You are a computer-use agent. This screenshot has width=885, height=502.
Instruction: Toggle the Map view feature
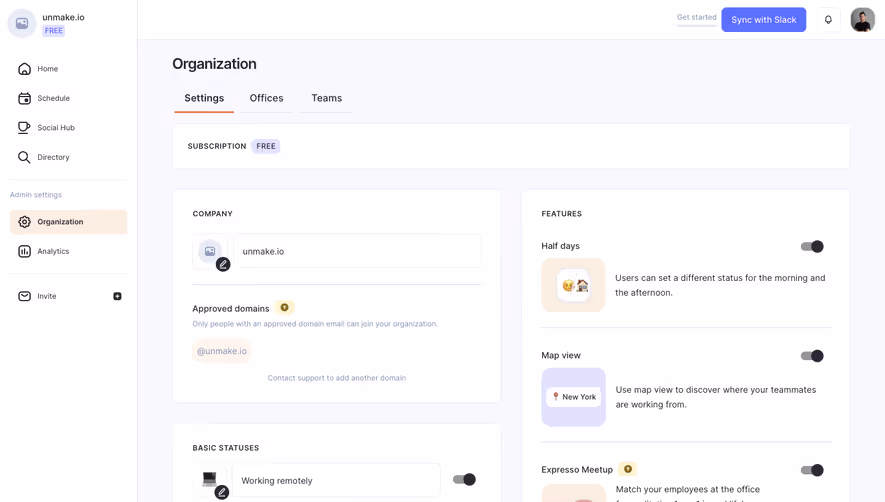click(x=812, y=356)
